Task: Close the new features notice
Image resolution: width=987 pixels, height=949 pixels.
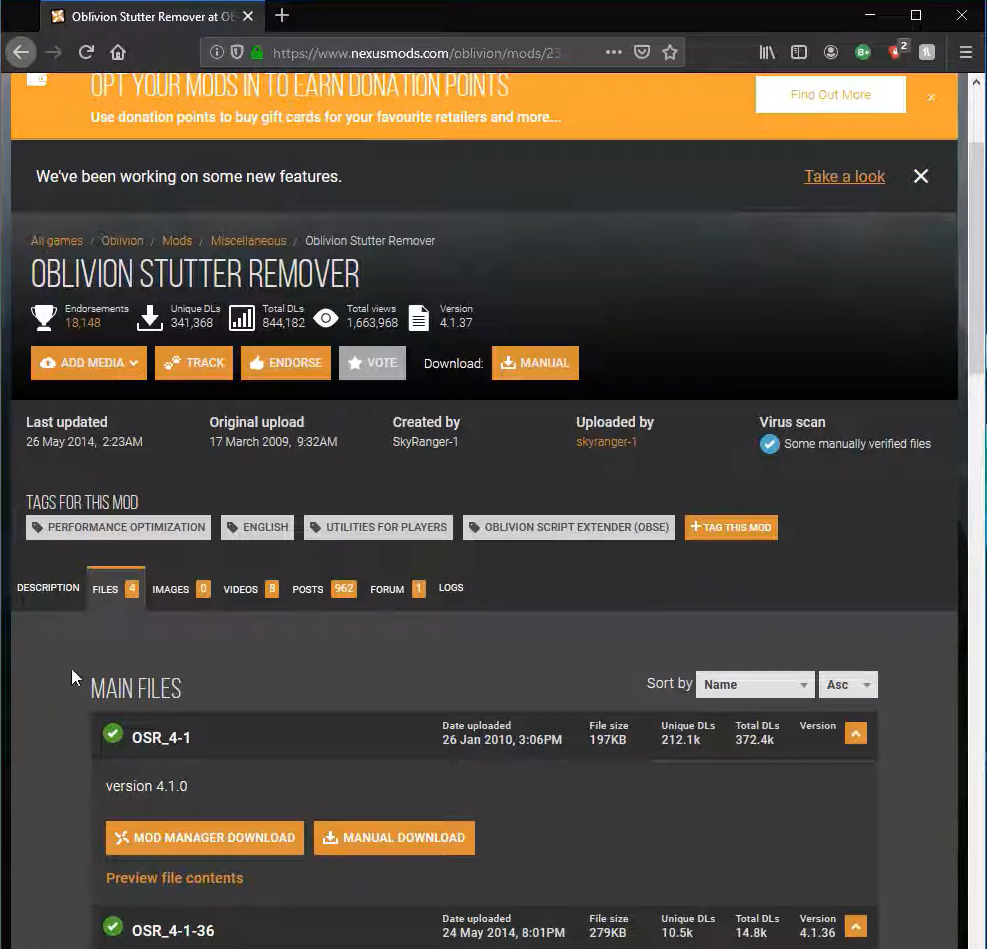Action: click(920, 176)
